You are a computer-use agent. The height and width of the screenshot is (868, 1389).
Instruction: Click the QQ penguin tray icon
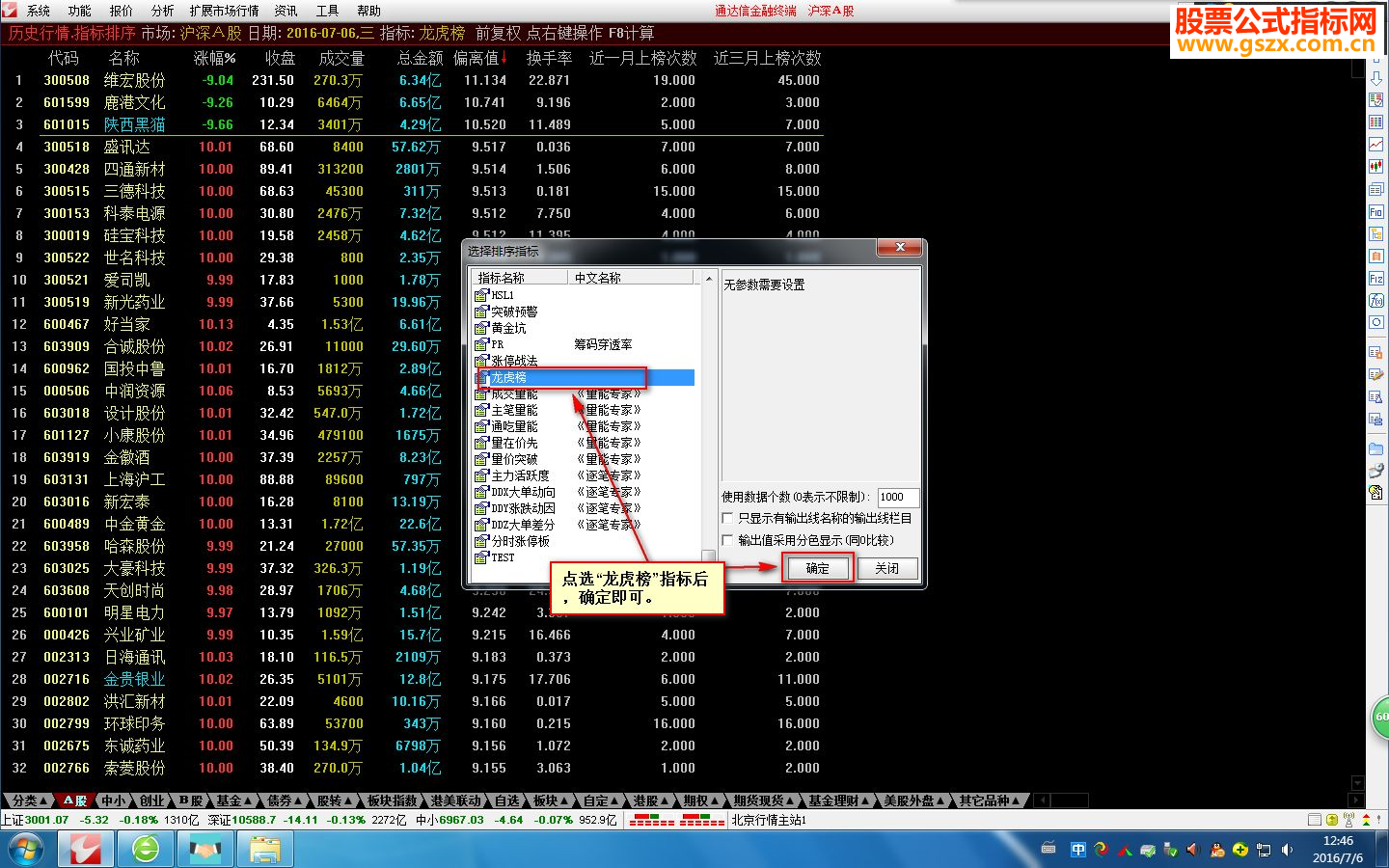(x=1216, y=850)
